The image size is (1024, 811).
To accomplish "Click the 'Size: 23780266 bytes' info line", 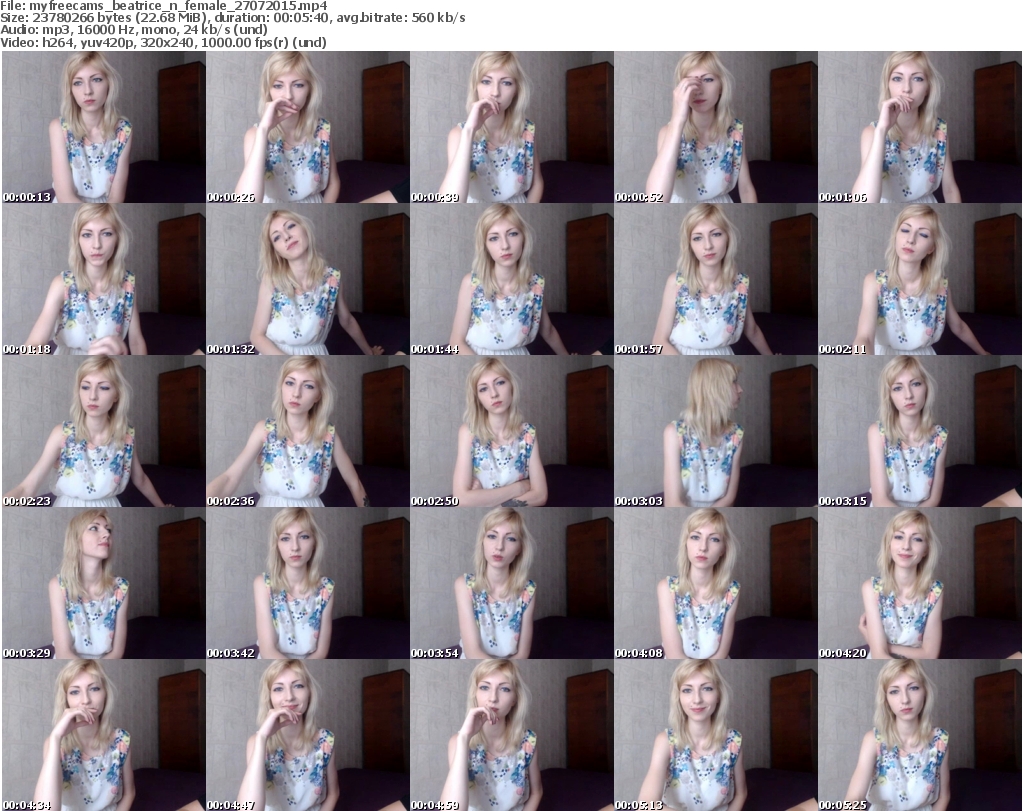I will tap(233, 18).
